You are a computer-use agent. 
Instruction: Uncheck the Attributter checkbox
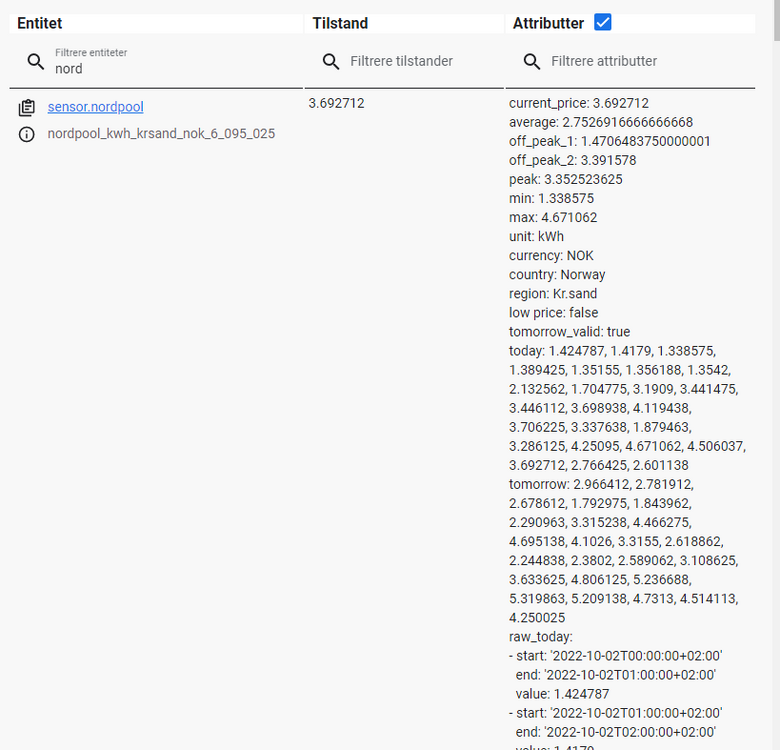603,22
